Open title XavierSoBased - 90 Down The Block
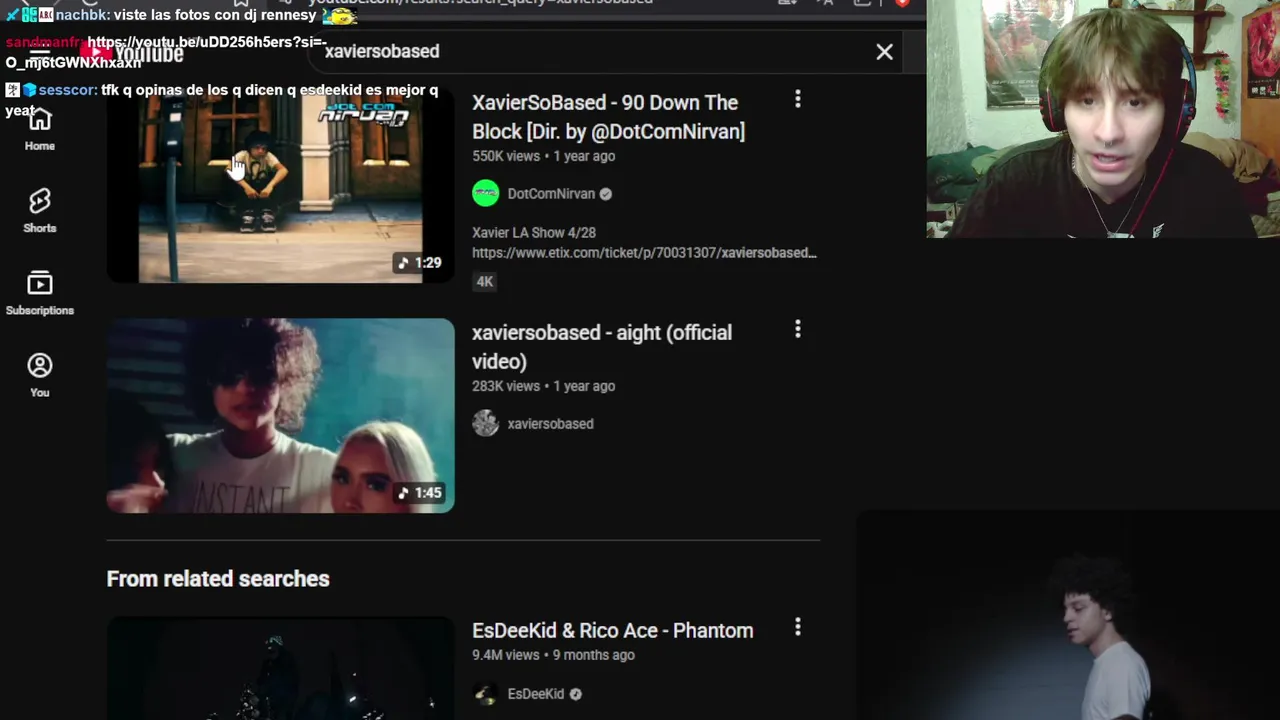The image size is (1280, 720). [608, 117]
